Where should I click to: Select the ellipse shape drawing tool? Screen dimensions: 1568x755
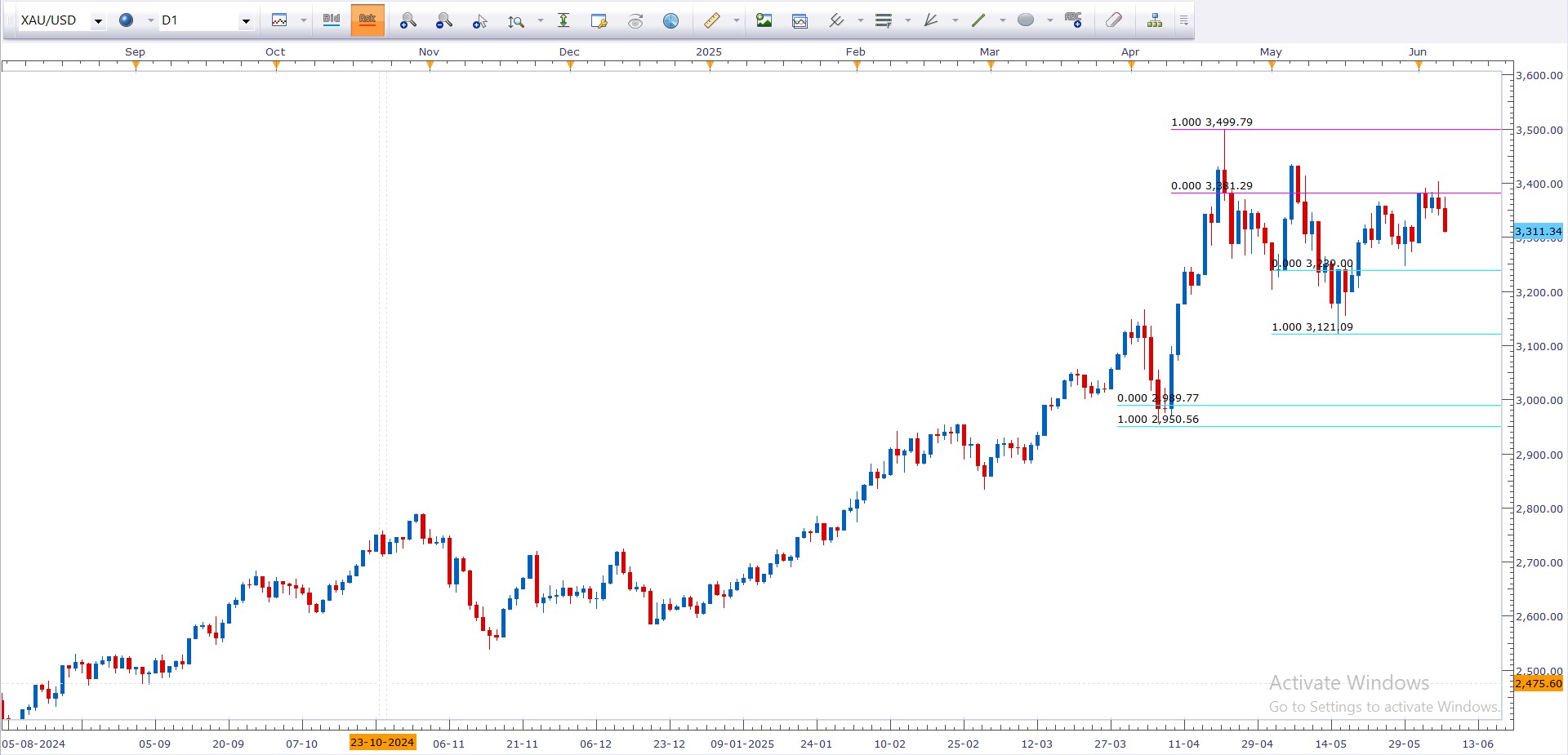[1026, 20]
